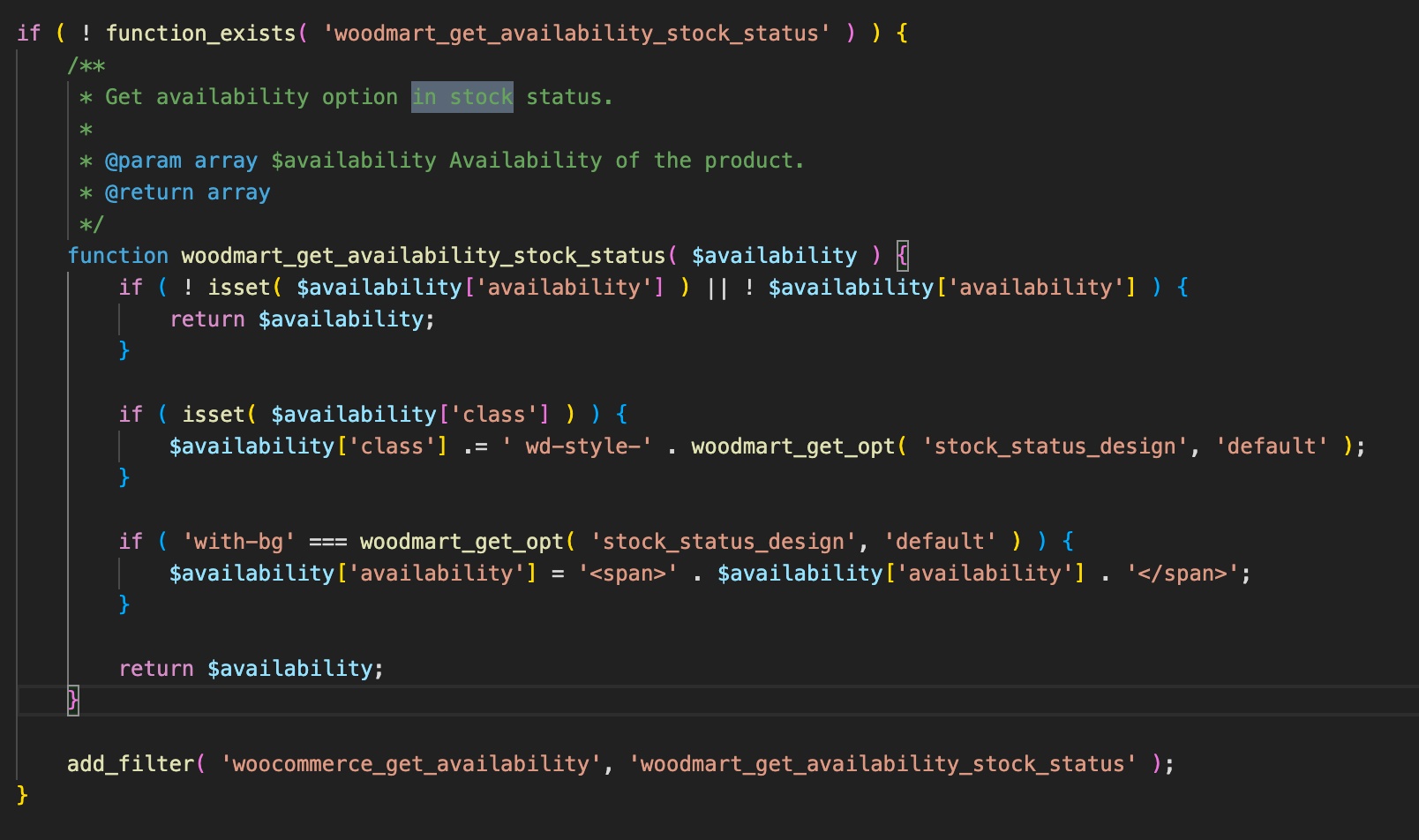The image size is (1419, 840).
Task: Click the "function" keyword declaring woodmart_get_availability_stock_status
Action: click(x=118, y=256)
